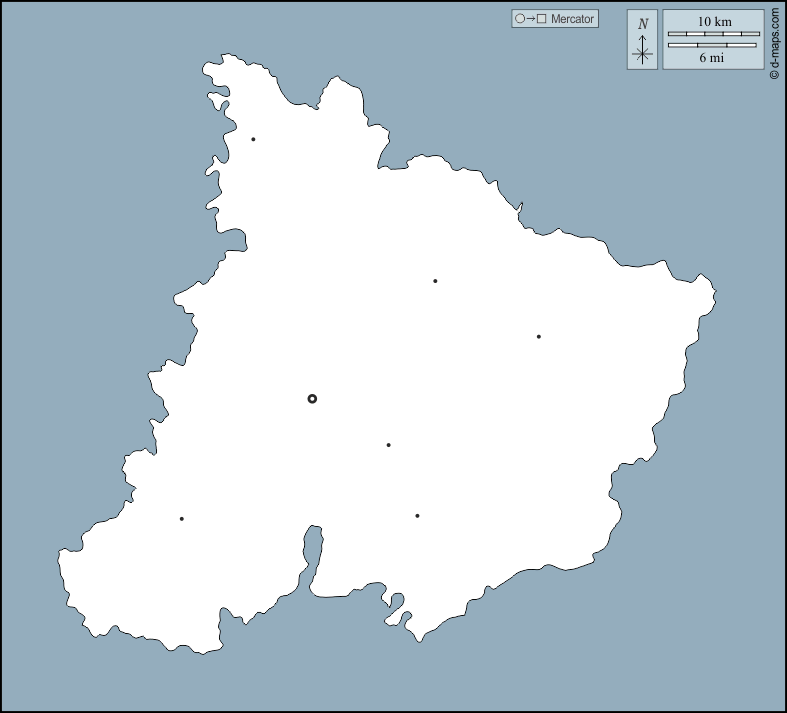Viewport: 787px width, 713px height.
Task: Click the kilometer scale bar
Action: click(713, 34)
